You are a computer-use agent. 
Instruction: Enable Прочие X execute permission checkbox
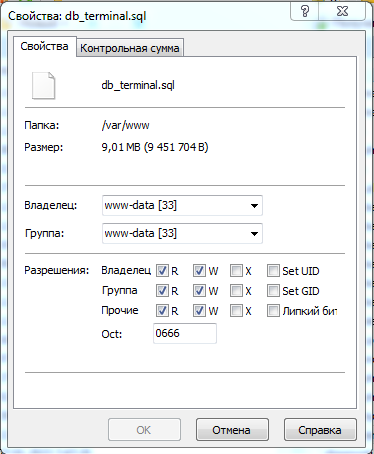click(236, 311)
